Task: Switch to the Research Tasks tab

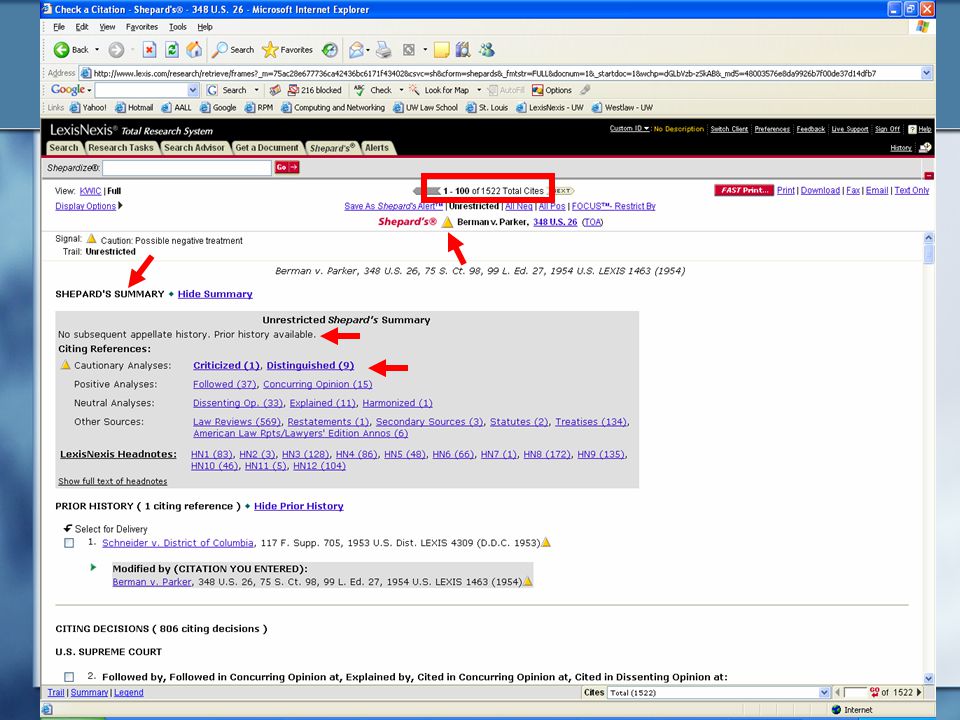Action: tap(121, 148)
